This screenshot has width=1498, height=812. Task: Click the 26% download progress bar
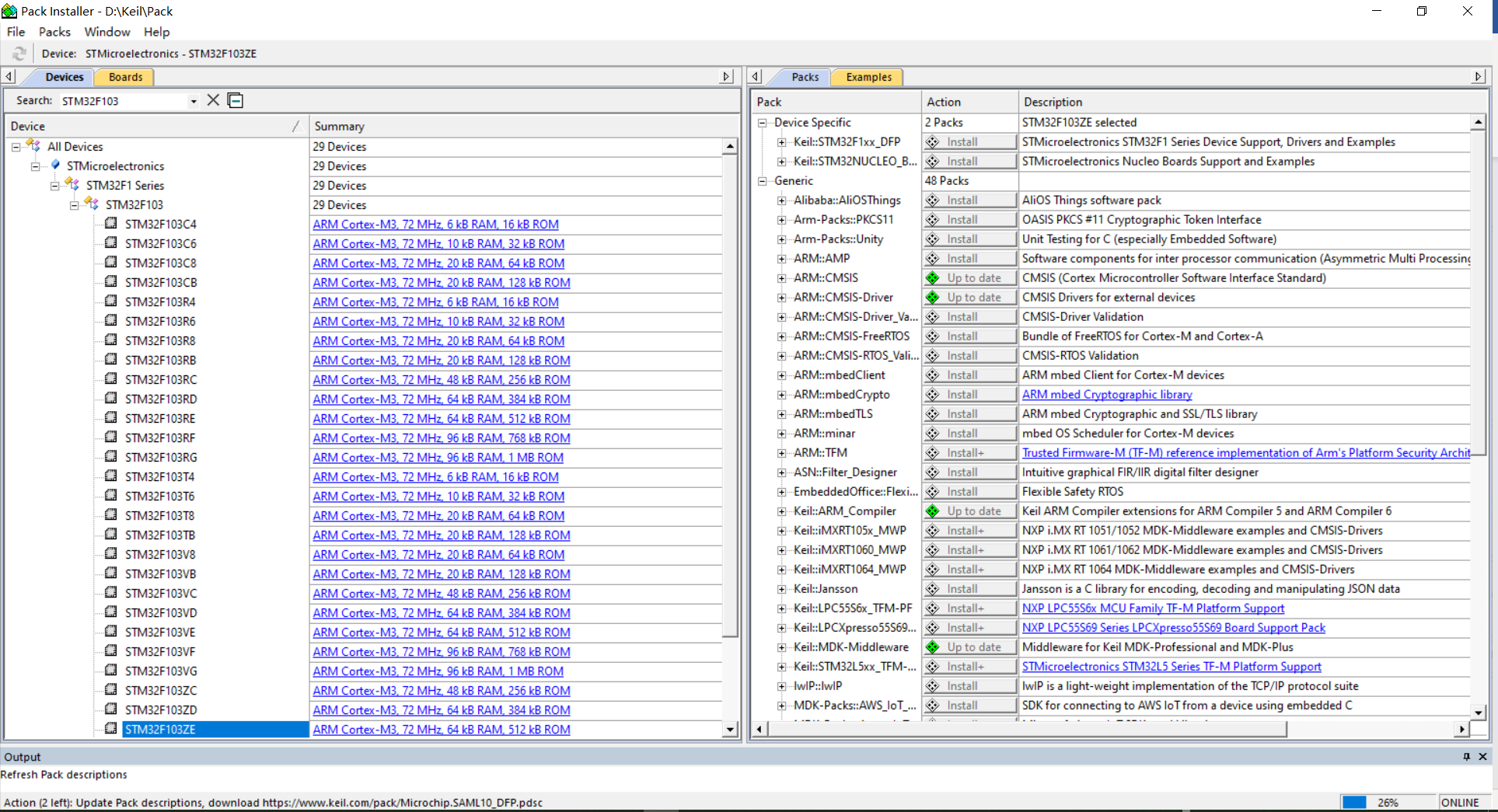tap(1387, 803)
